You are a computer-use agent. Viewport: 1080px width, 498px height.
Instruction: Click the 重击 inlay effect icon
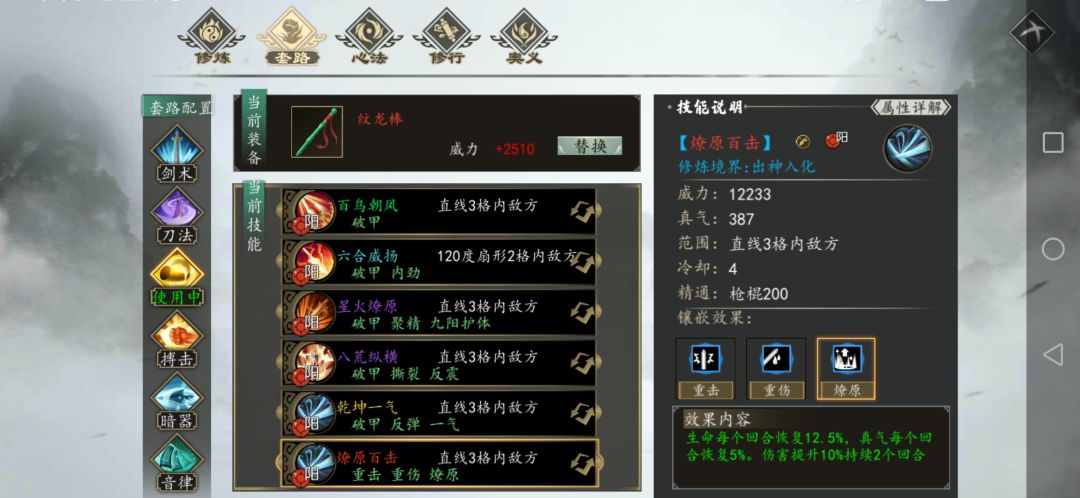[x=705, y=369]
